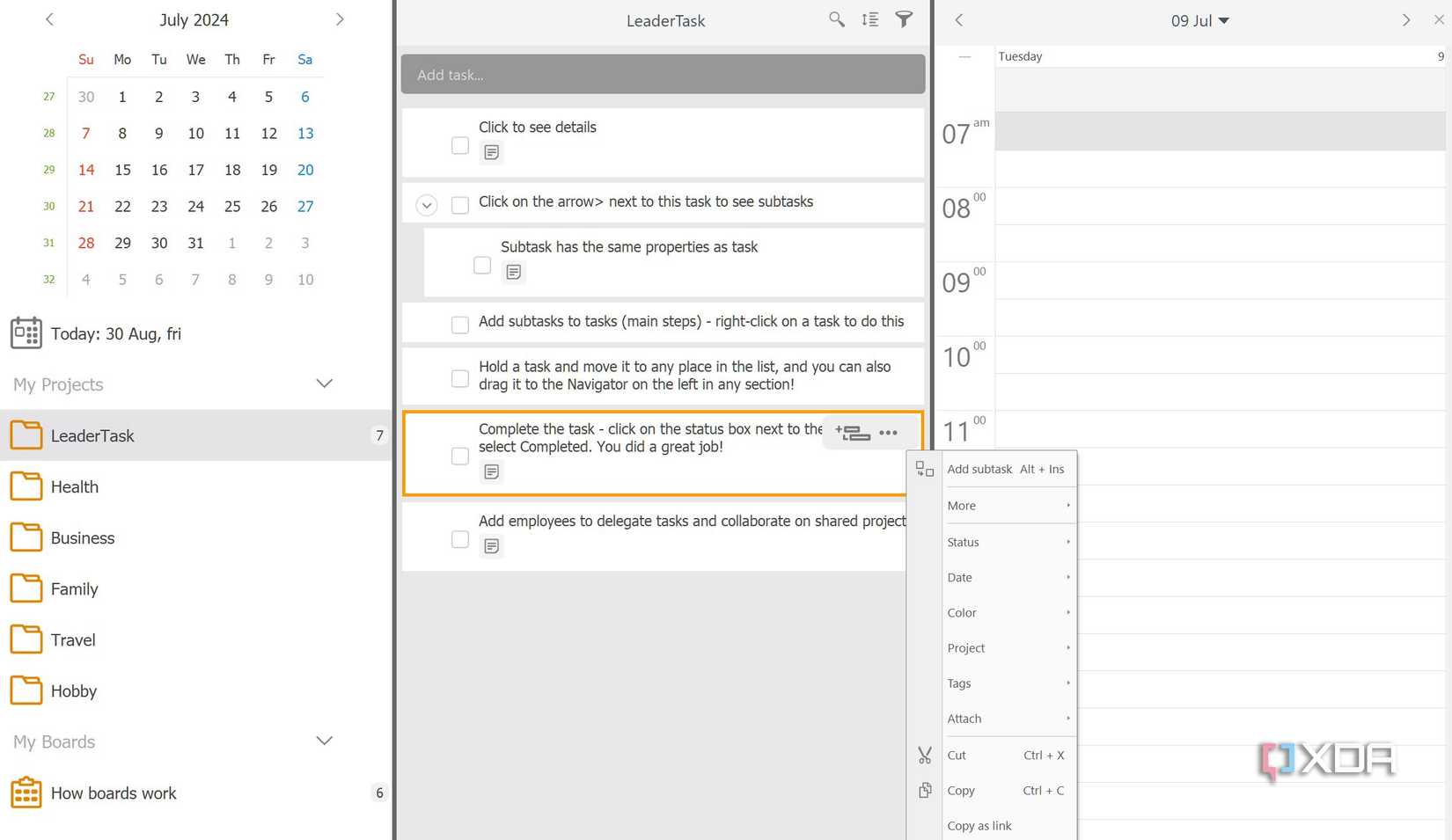Expand the More submenu
Screen dimensions: 1452x840
pyautogui.click(x=1009, y=506)
